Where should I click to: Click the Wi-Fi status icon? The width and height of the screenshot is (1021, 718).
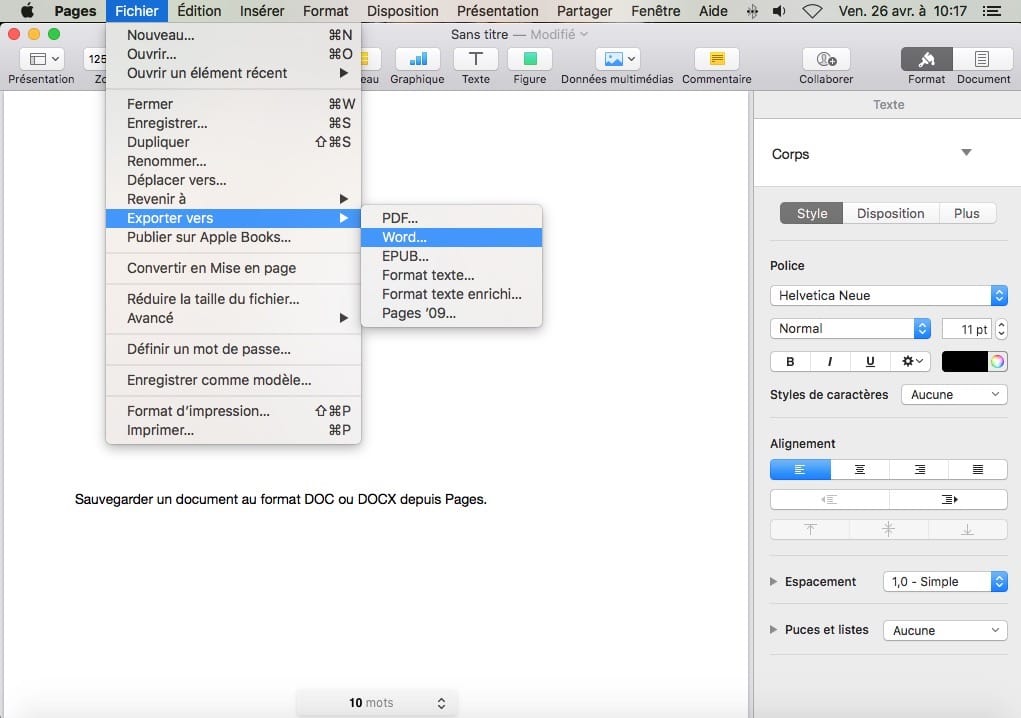(811, 11)
